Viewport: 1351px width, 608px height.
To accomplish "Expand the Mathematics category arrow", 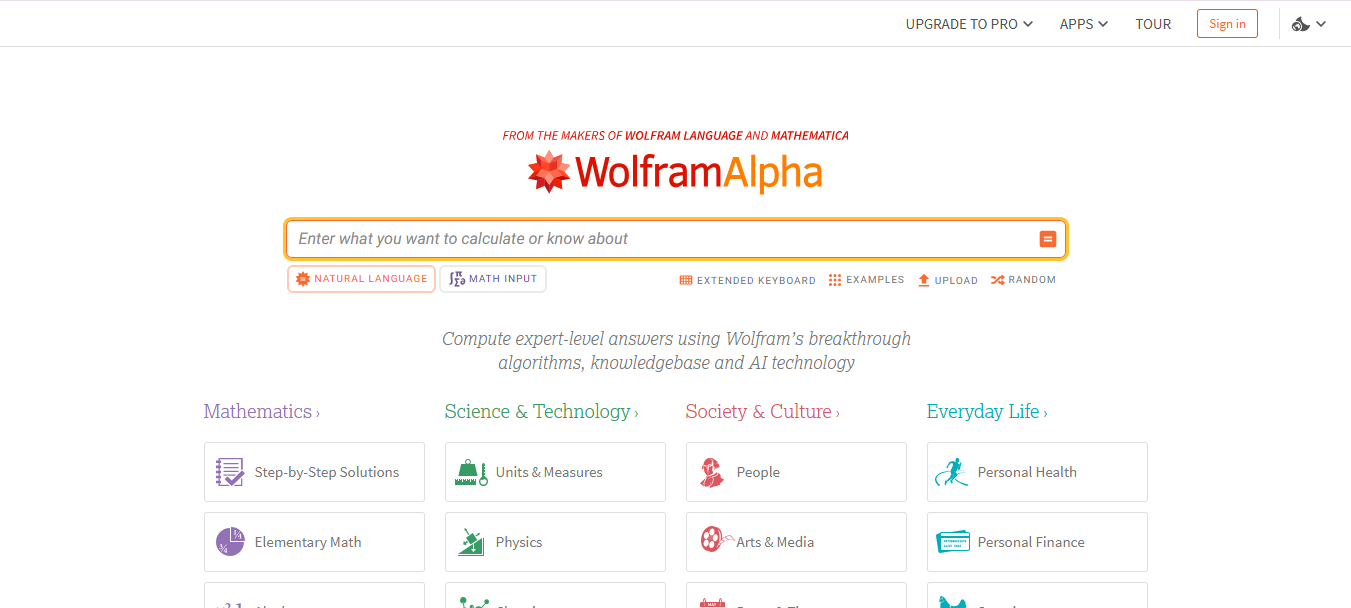I will pos(318,413).
